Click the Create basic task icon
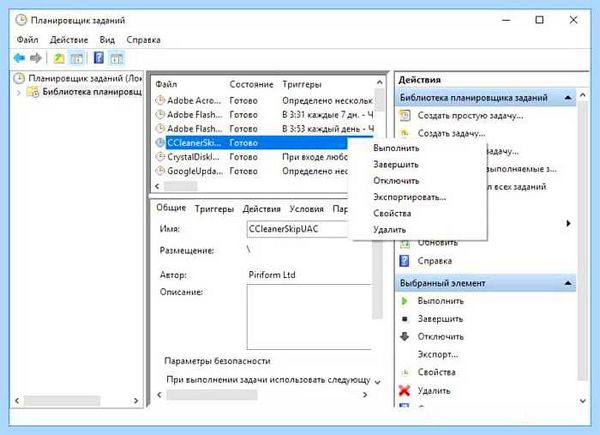 (x=405, y=115)
